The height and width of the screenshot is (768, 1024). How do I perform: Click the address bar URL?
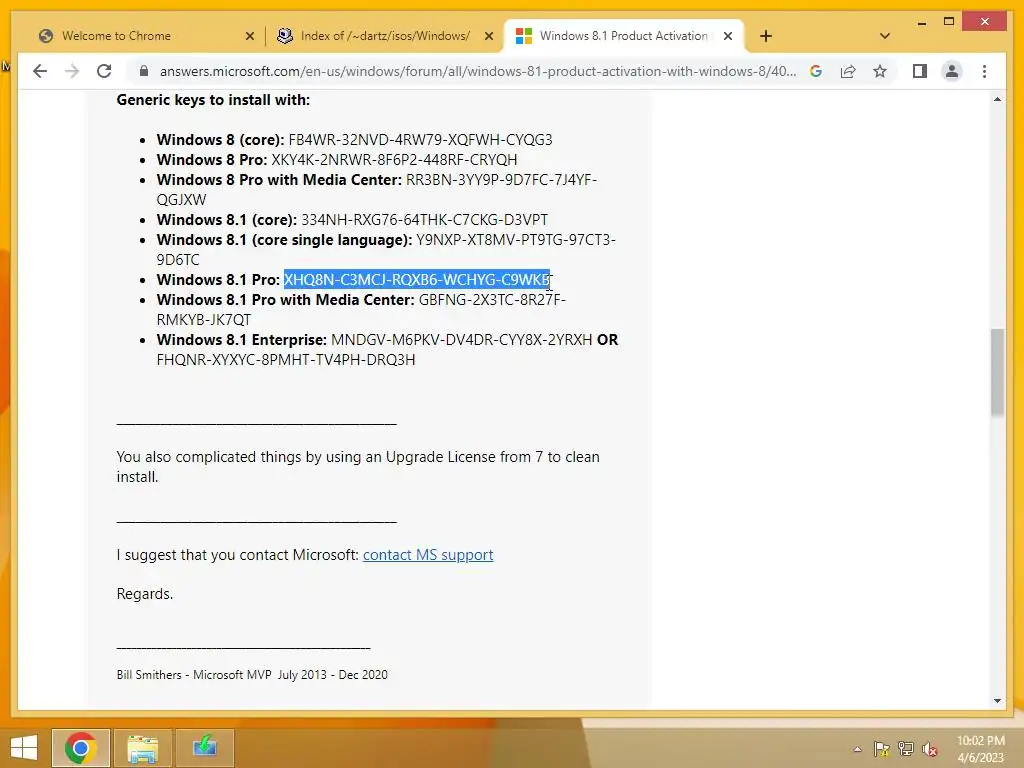(x=477, y=71)
